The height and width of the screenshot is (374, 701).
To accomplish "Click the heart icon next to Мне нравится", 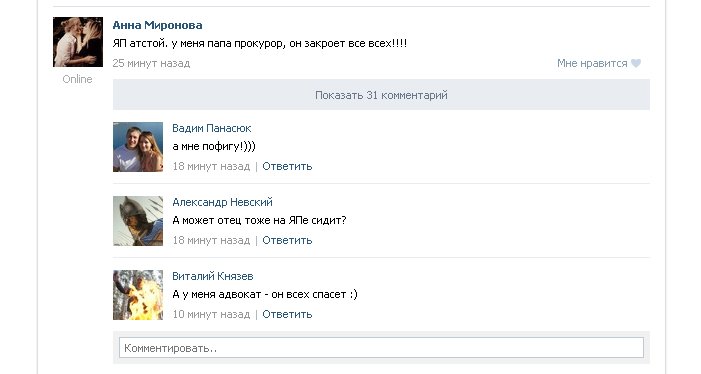I will [x=636, y=63].
